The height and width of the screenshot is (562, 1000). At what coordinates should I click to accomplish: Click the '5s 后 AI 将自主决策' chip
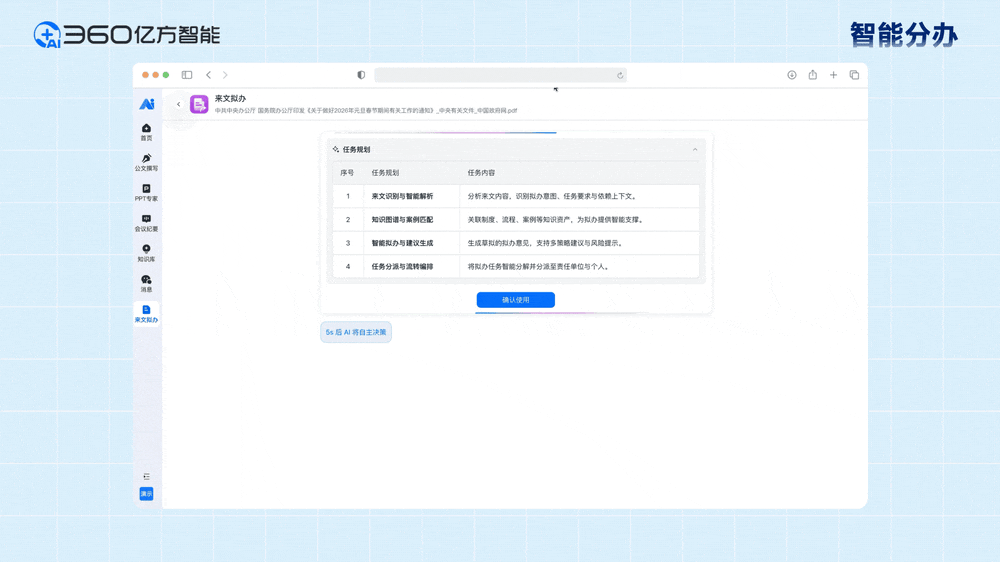356,332
